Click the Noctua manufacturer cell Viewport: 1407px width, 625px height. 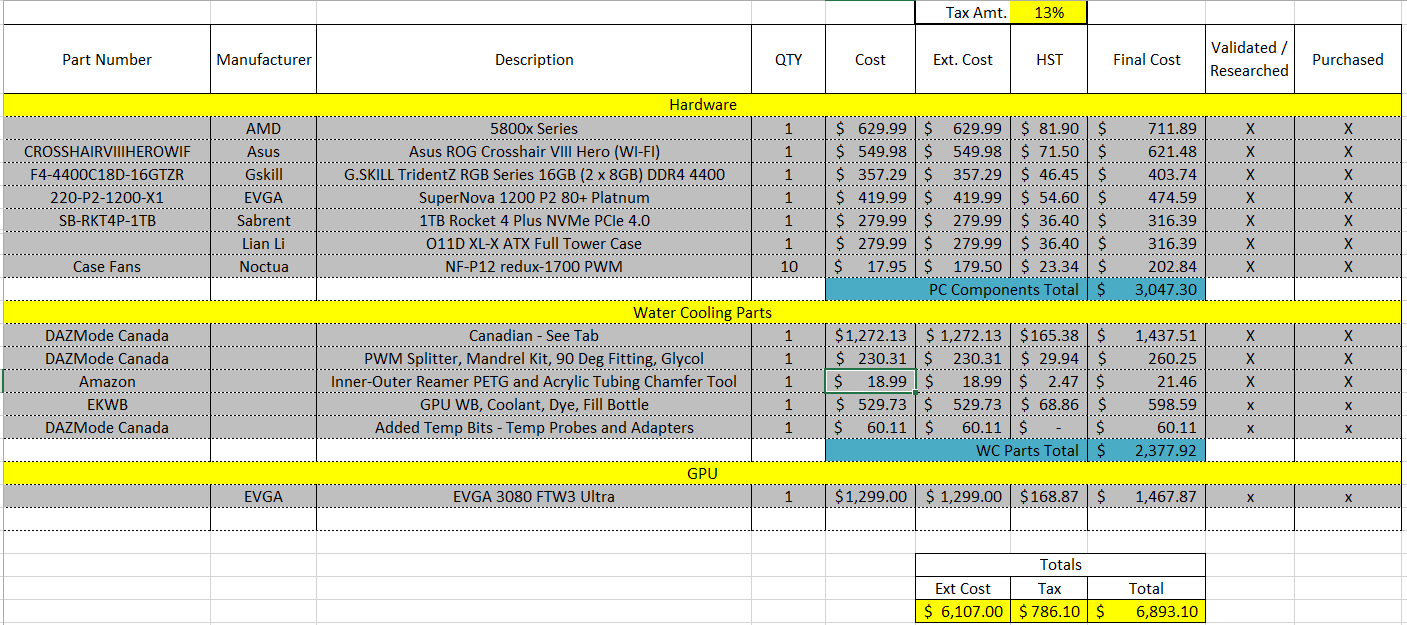(264, 267)
